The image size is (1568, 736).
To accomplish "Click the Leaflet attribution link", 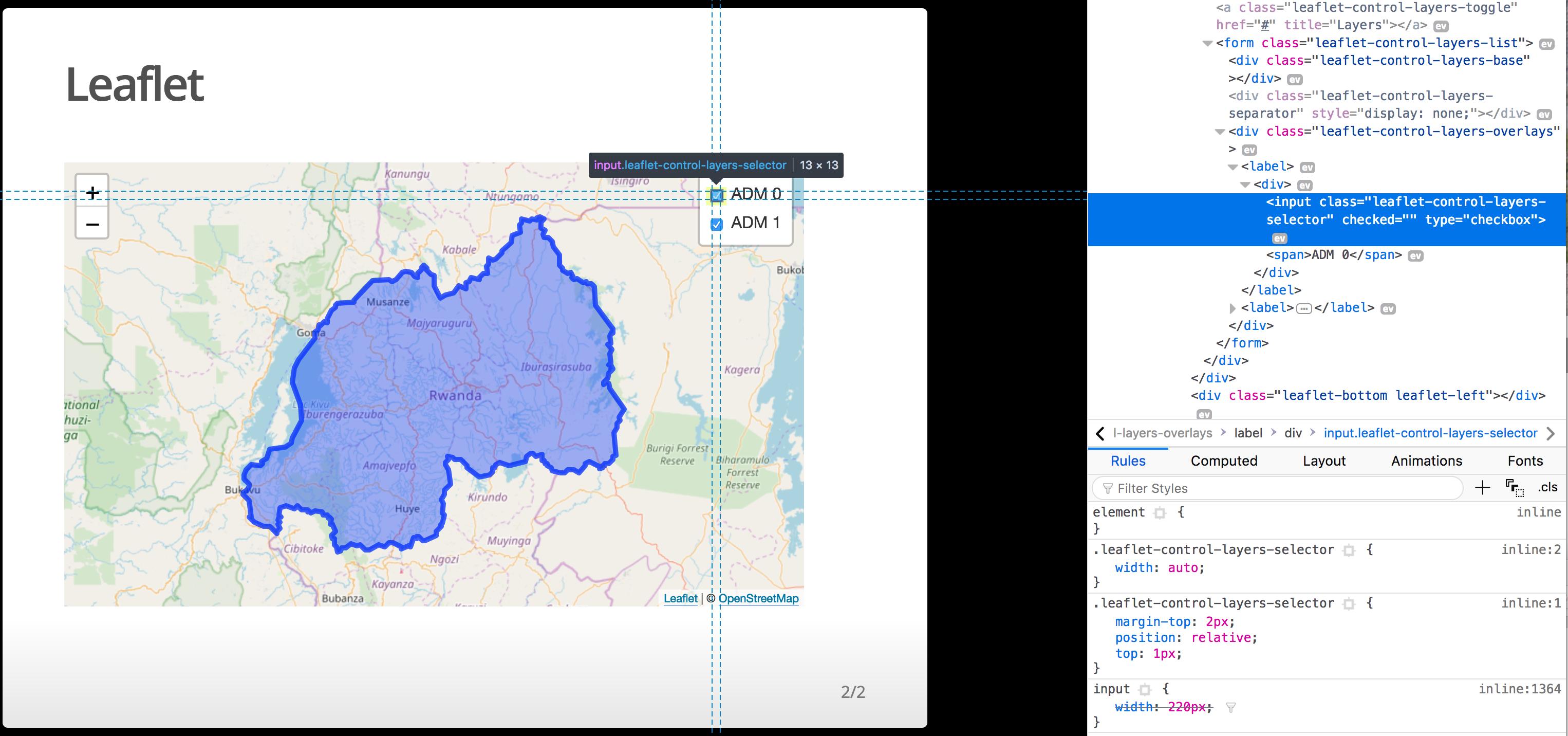I will tap(680, 598).
